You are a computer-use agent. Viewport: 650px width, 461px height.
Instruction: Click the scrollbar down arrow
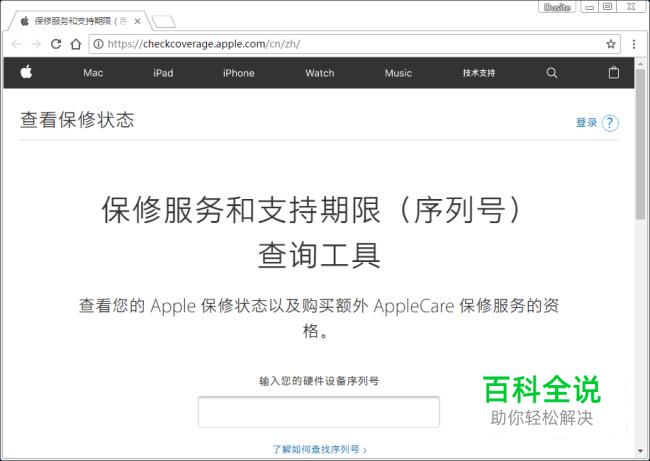pos(640,451)
